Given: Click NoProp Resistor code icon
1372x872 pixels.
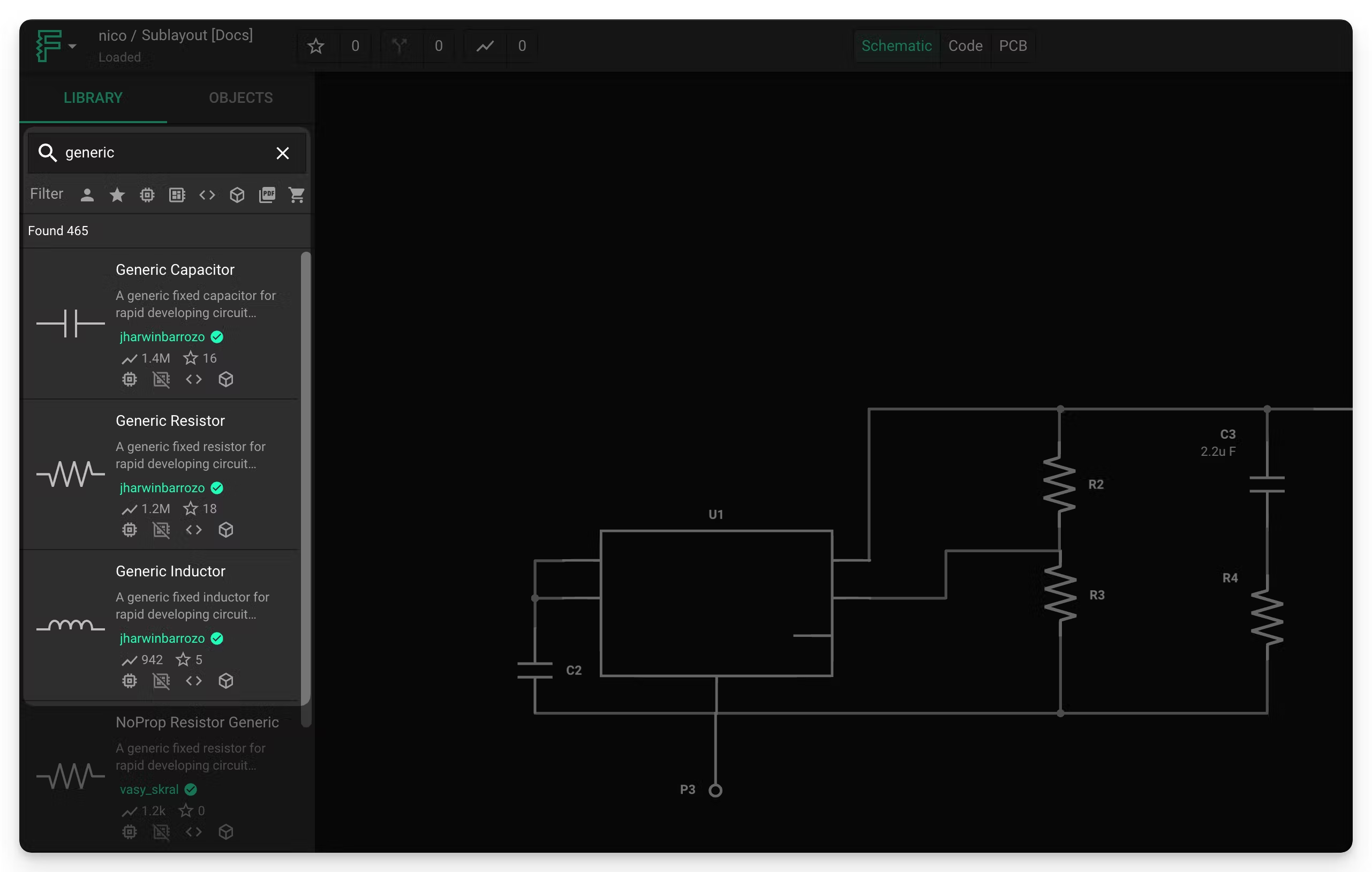Looking at the screenshot, I should 194,832.
